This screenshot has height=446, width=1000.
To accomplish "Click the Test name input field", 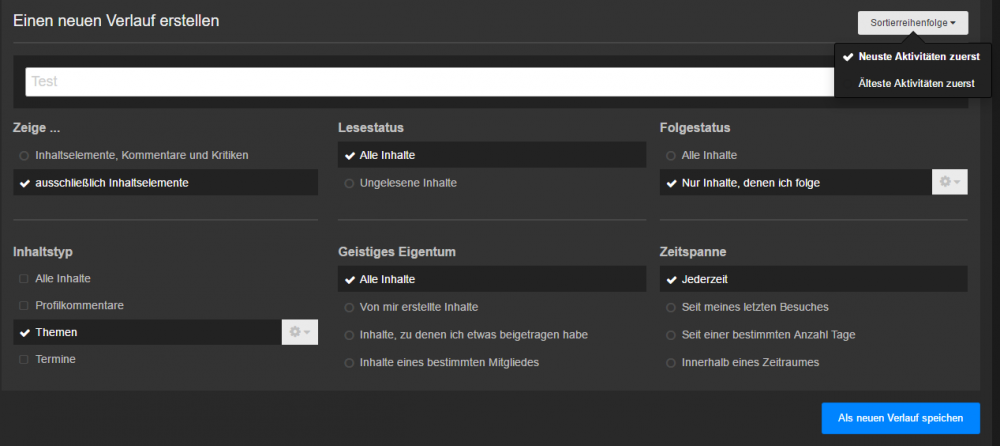I will point(430,82).
